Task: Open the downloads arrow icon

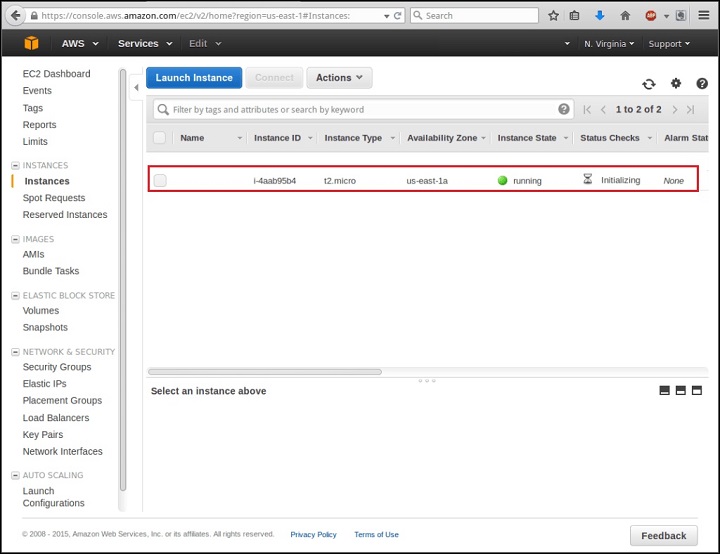Action: (600, 16)
